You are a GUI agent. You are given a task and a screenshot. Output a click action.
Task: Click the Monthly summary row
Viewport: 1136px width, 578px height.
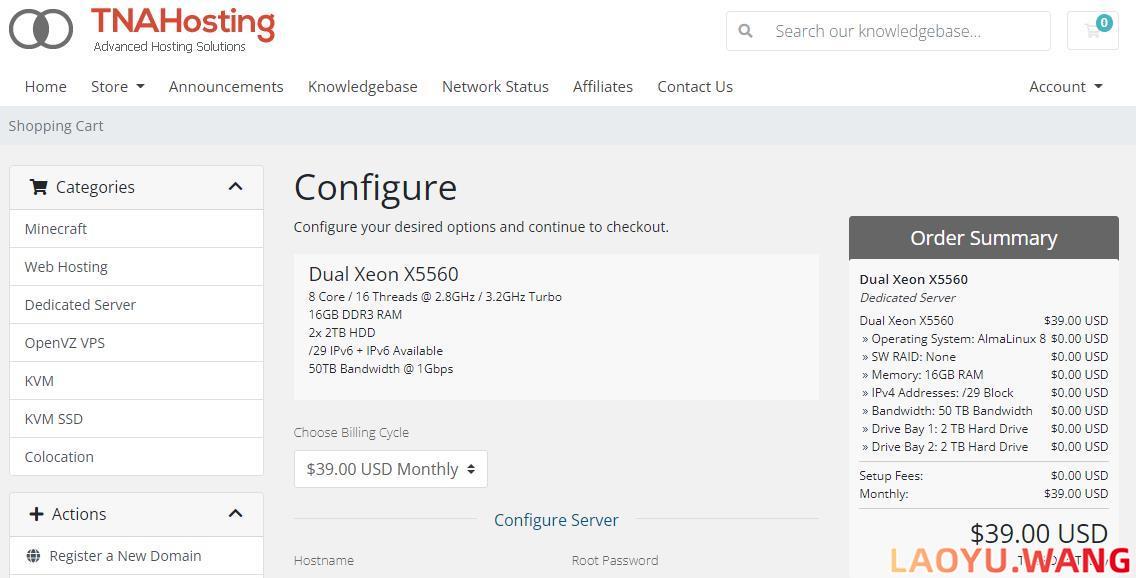[984, 494]
